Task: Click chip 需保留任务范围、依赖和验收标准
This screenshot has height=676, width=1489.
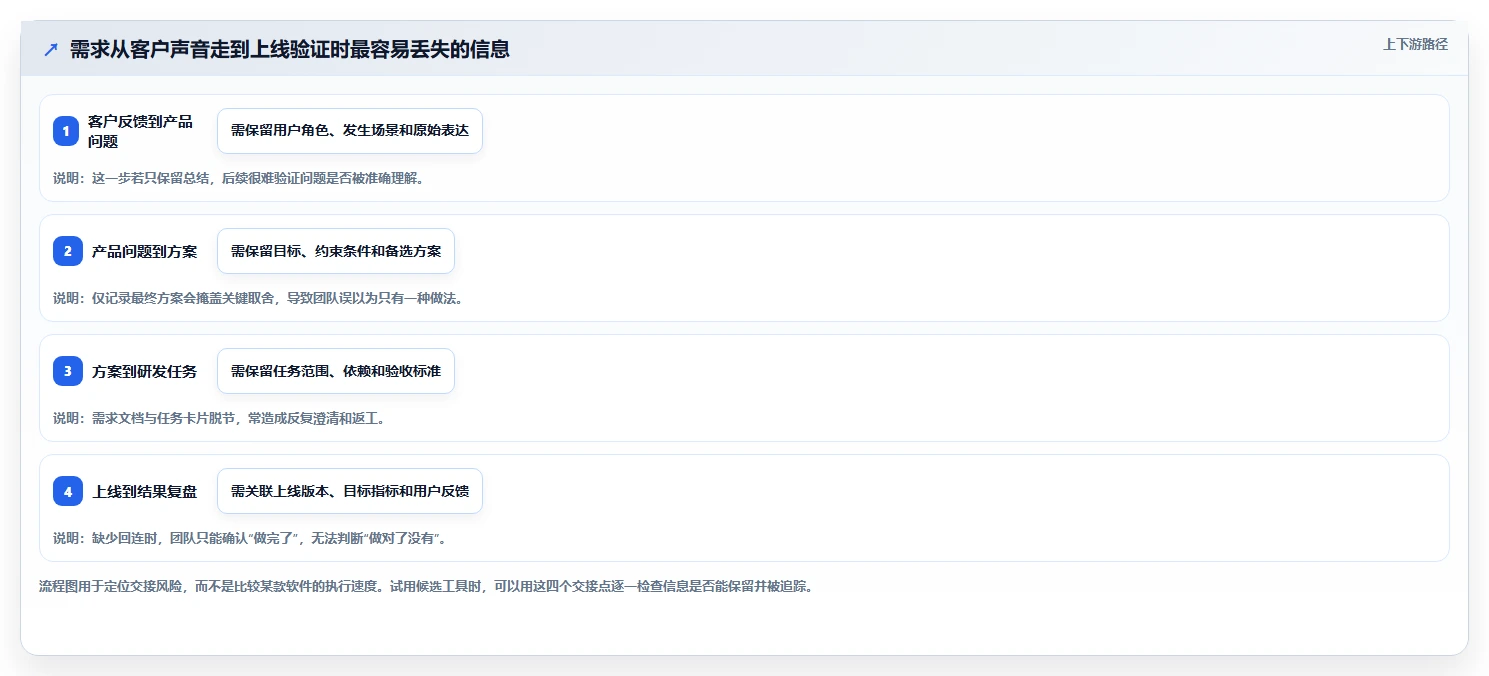Action: [336, 371]
